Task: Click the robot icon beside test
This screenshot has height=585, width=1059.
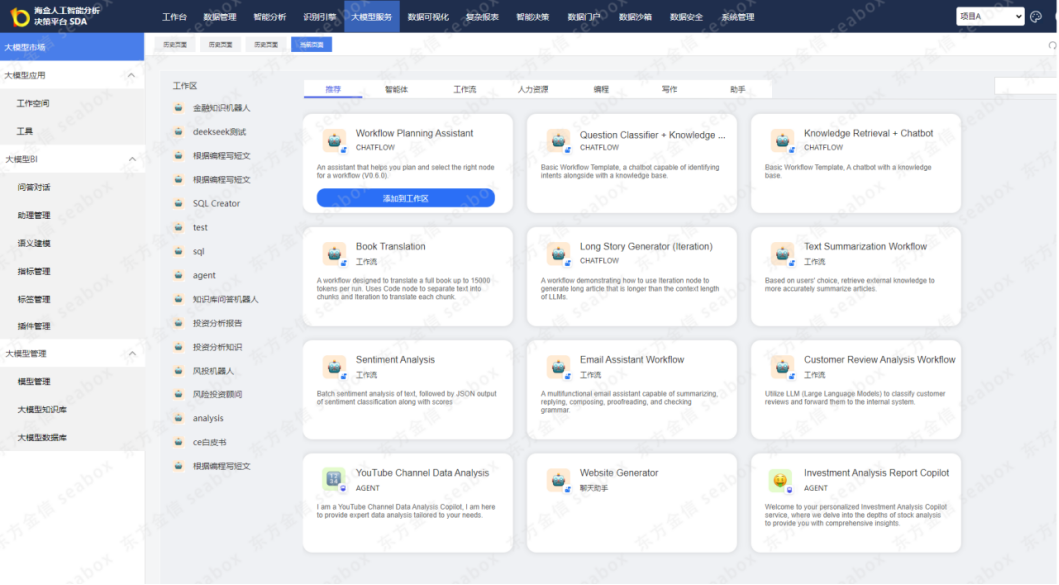Action: 178,228
